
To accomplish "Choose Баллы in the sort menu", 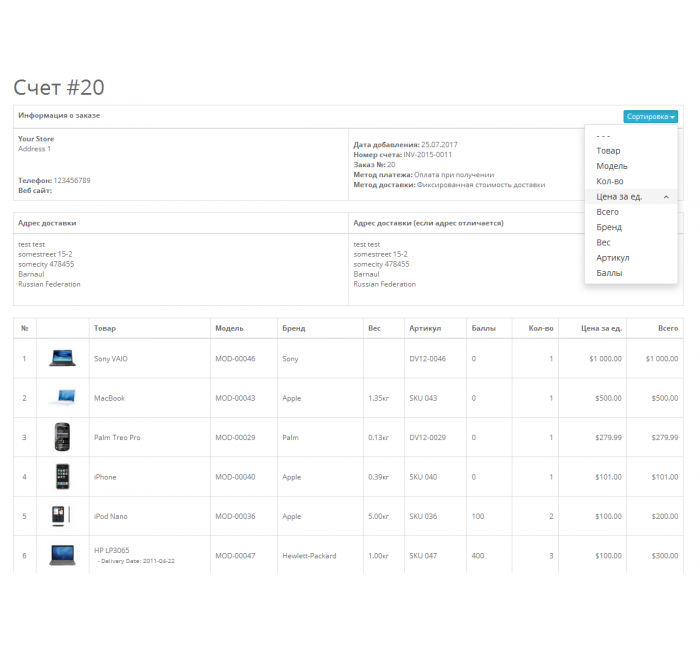I will point(631,273).
